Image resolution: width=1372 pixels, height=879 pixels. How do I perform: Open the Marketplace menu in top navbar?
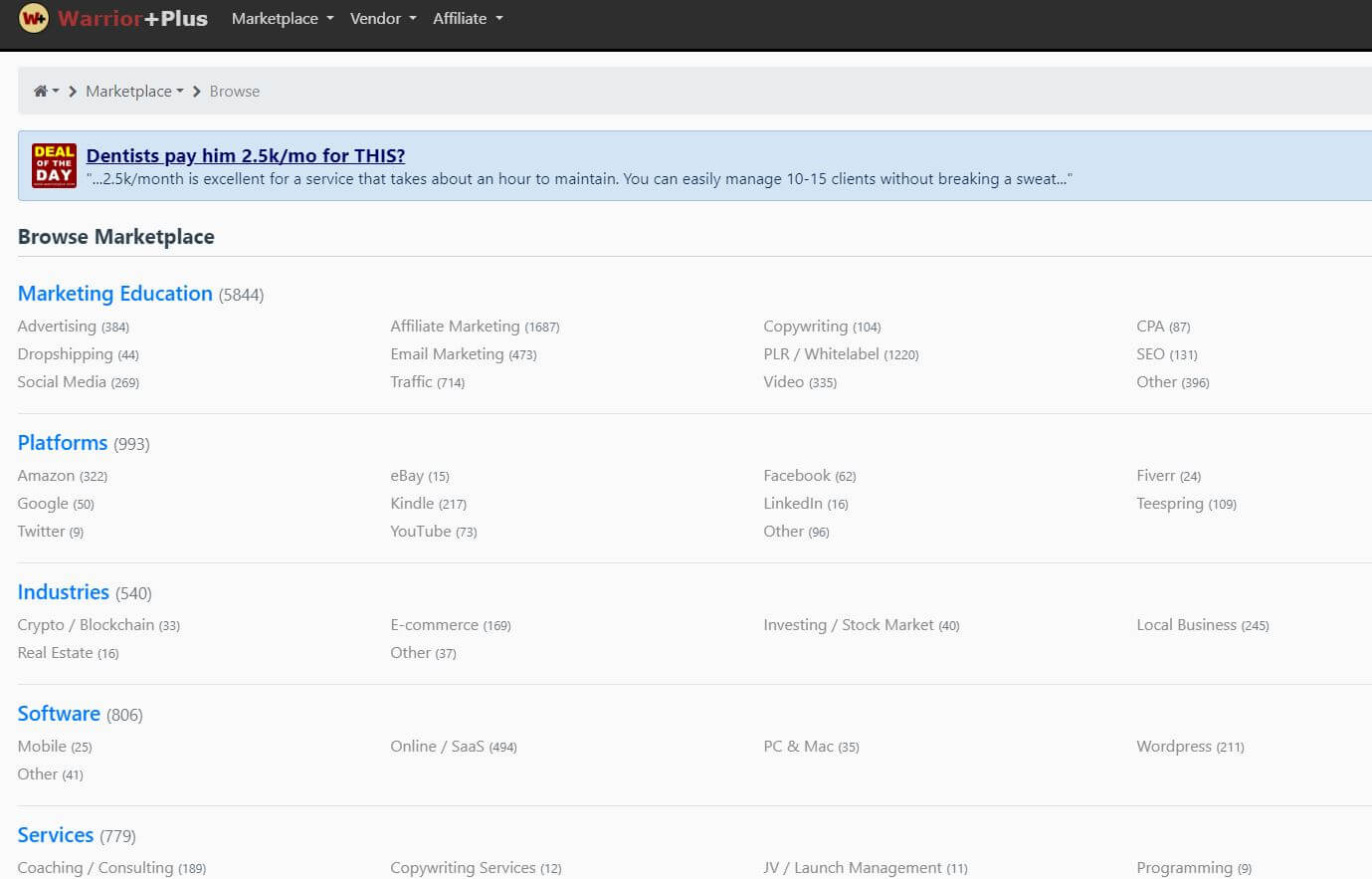[x=283, y=18]
